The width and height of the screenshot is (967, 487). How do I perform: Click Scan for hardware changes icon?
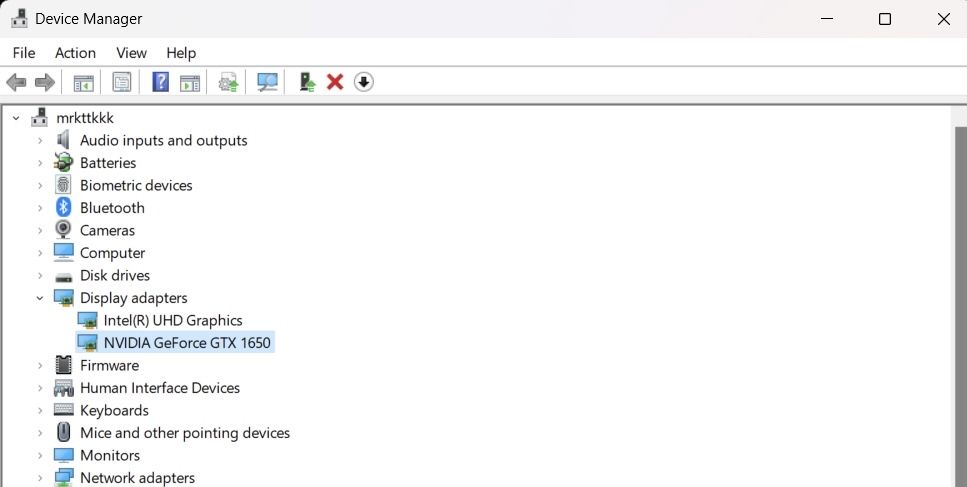click(x=267, y=82)
